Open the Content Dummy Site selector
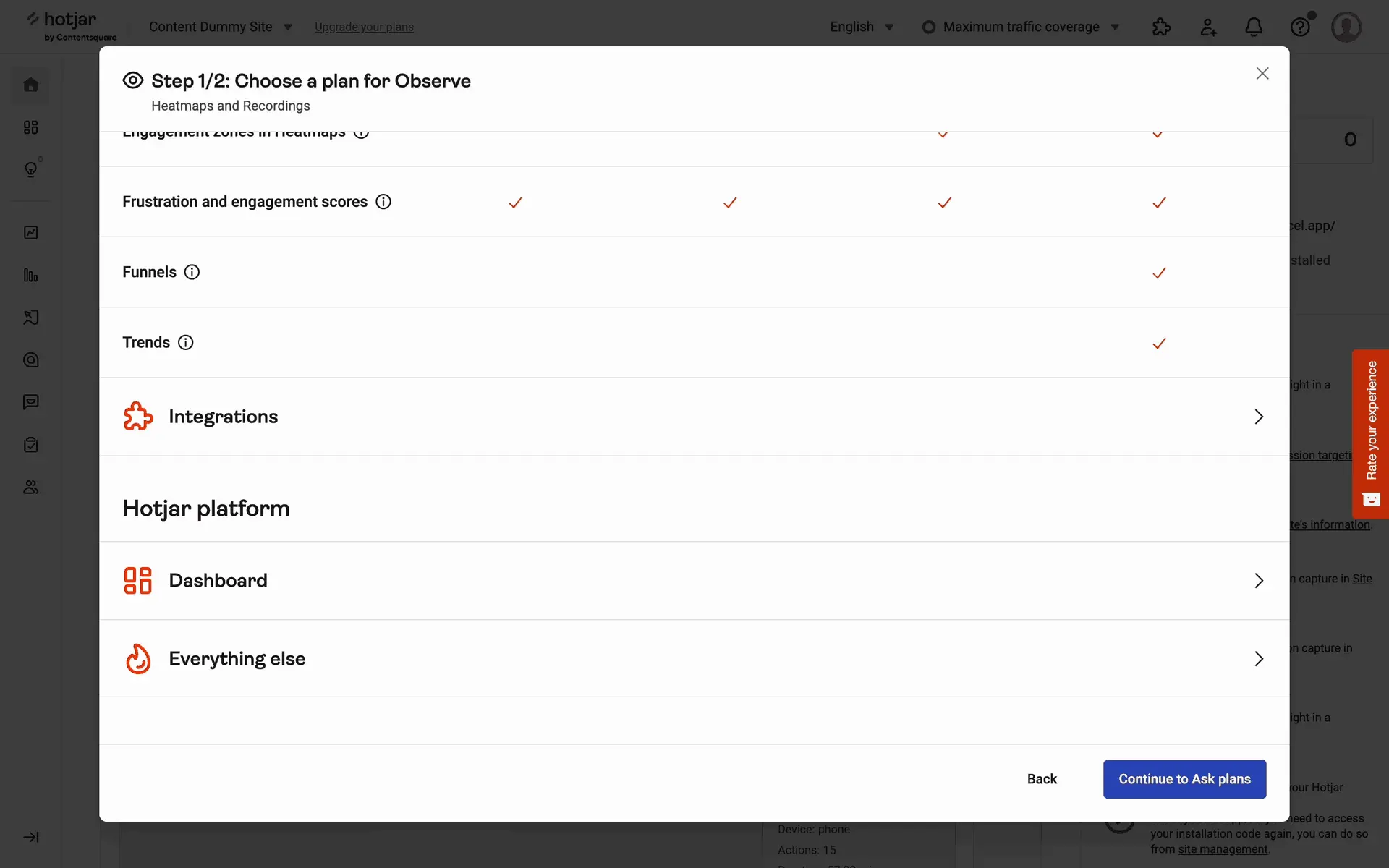Viewport: 1389px width, 868px height. pos(220,27)
